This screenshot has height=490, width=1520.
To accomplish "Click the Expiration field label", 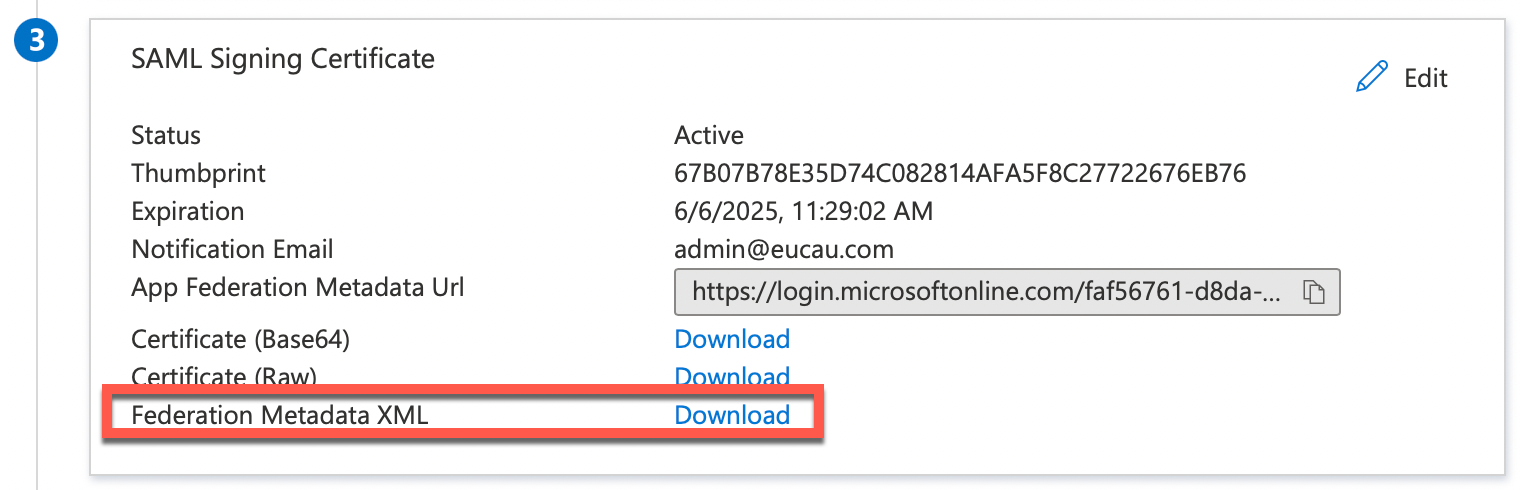I will (x=187, y=211).
